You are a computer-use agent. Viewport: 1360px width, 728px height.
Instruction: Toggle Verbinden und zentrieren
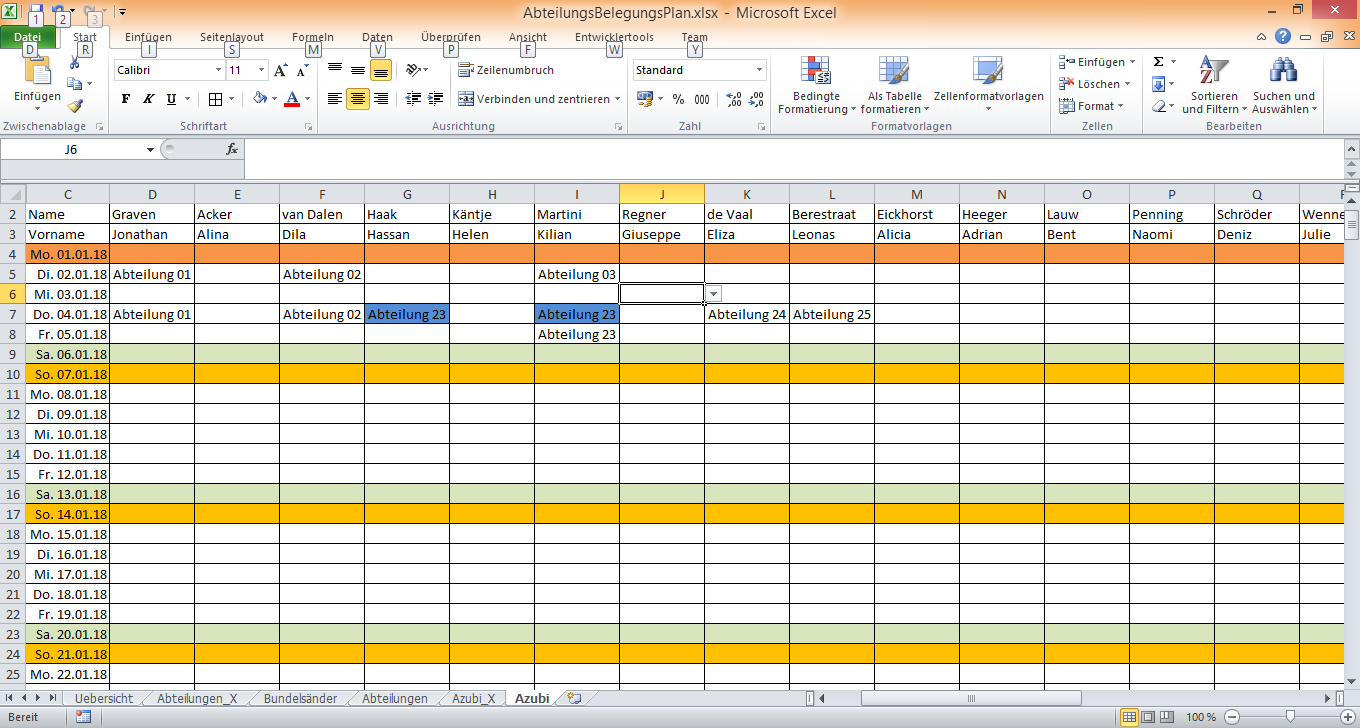click(530, 99)
